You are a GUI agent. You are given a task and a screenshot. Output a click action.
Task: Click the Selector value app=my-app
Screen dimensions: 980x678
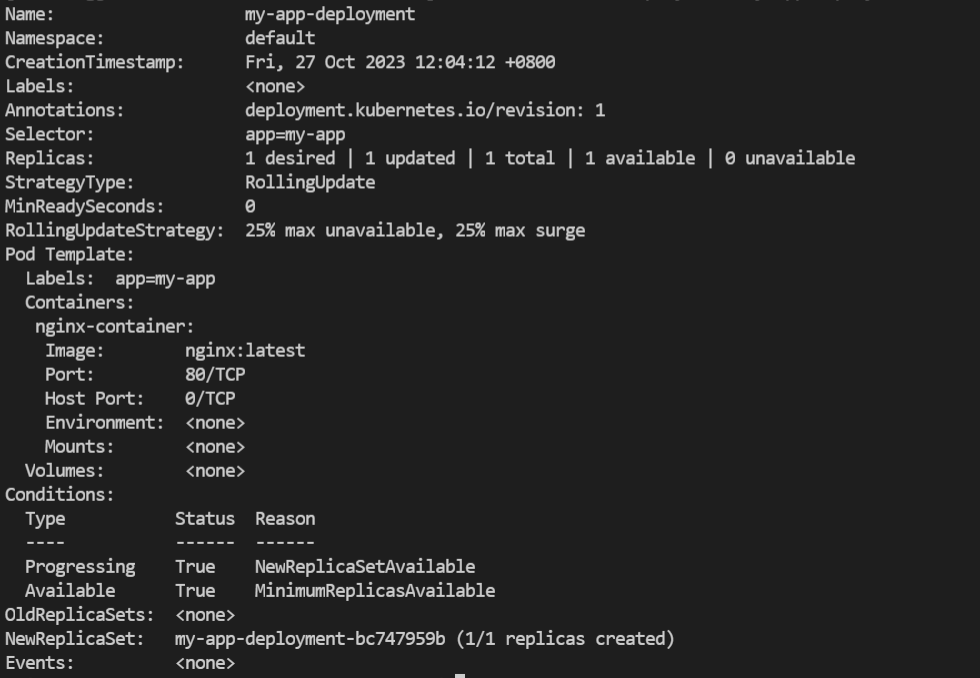pyautogui.click(x=295, y=135)
